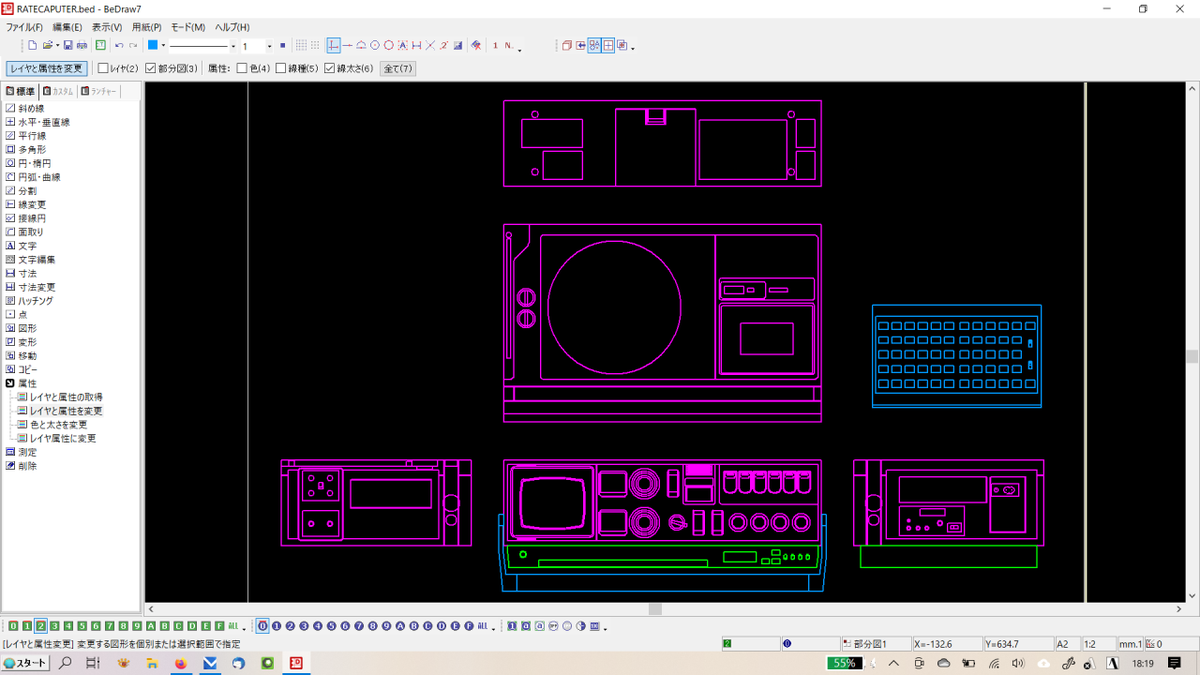Open dropdown arrow next to Open icon
Image resolution: width=1200 pixels, height=675 pixels.
tap(57, 46)
